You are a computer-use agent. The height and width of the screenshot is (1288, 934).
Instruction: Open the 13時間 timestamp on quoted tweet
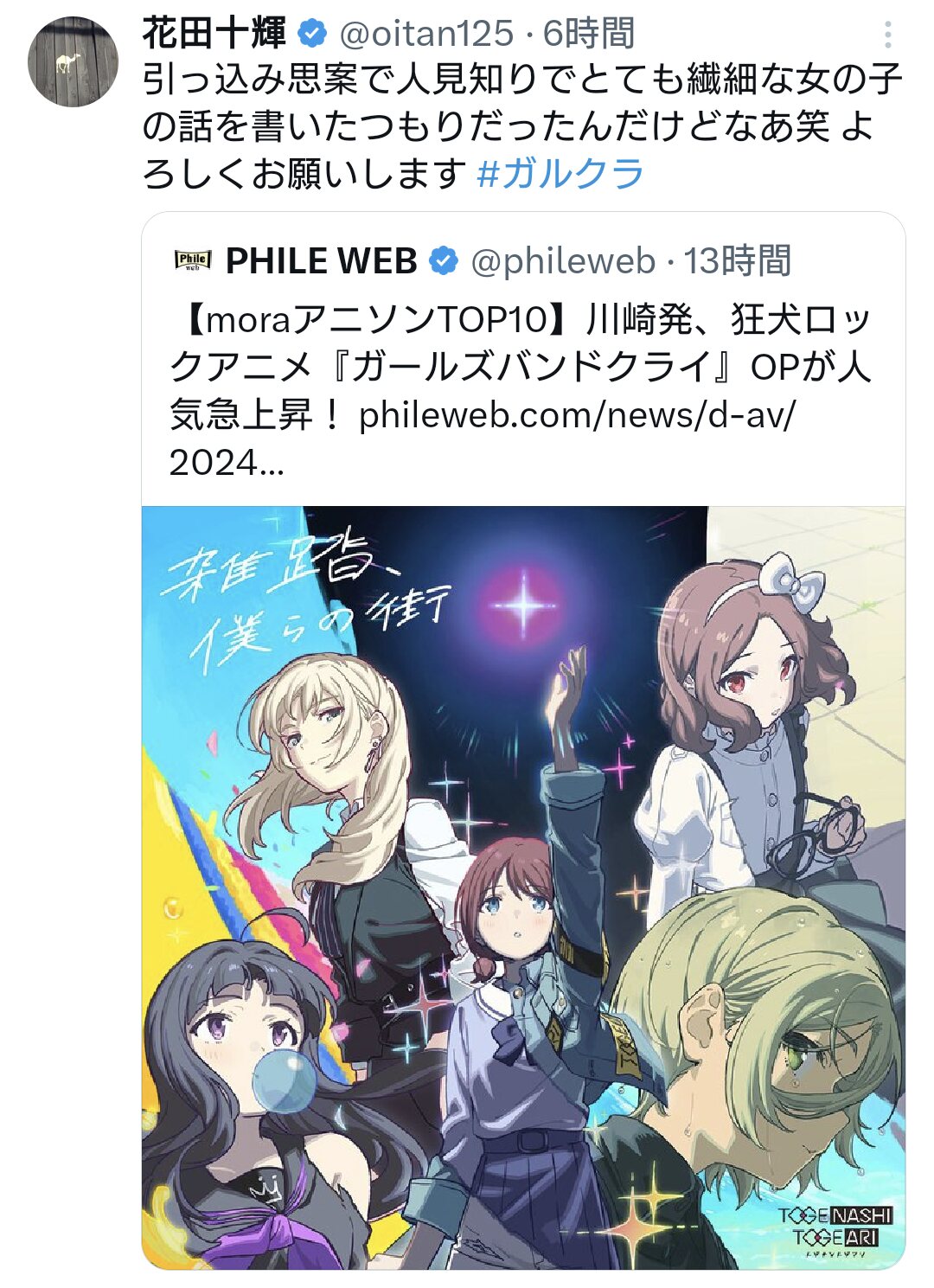tap(738, 260)
